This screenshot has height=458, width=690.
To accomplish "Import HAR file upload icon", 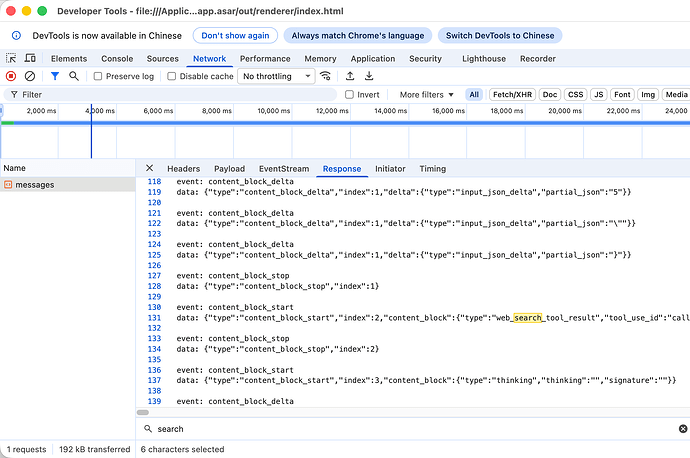I will coord(350,76).
